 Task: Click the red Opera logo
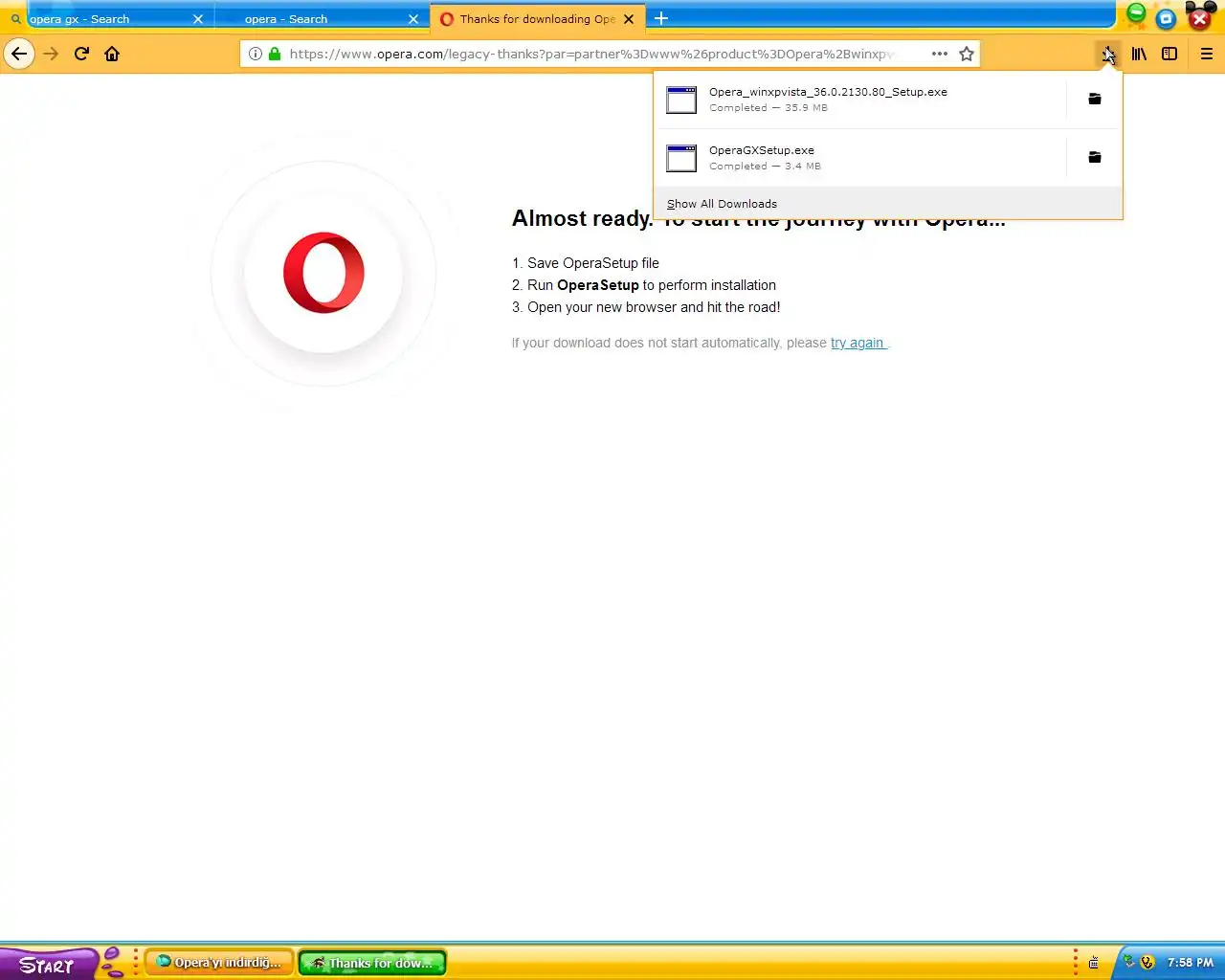click(323, 273)
